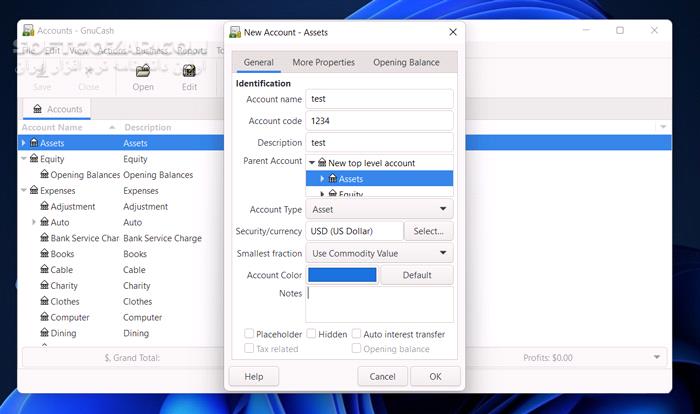Expand the Auto account in tree
The width and height of the screenshot is (700, 414).
(x=34, y=222)
